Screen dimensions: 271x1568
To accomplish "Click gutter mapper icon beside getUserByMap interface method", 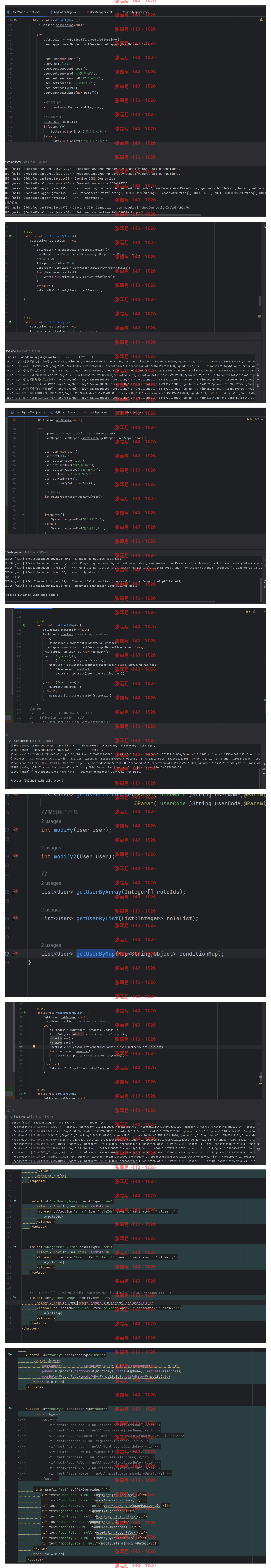I will 15,954.
